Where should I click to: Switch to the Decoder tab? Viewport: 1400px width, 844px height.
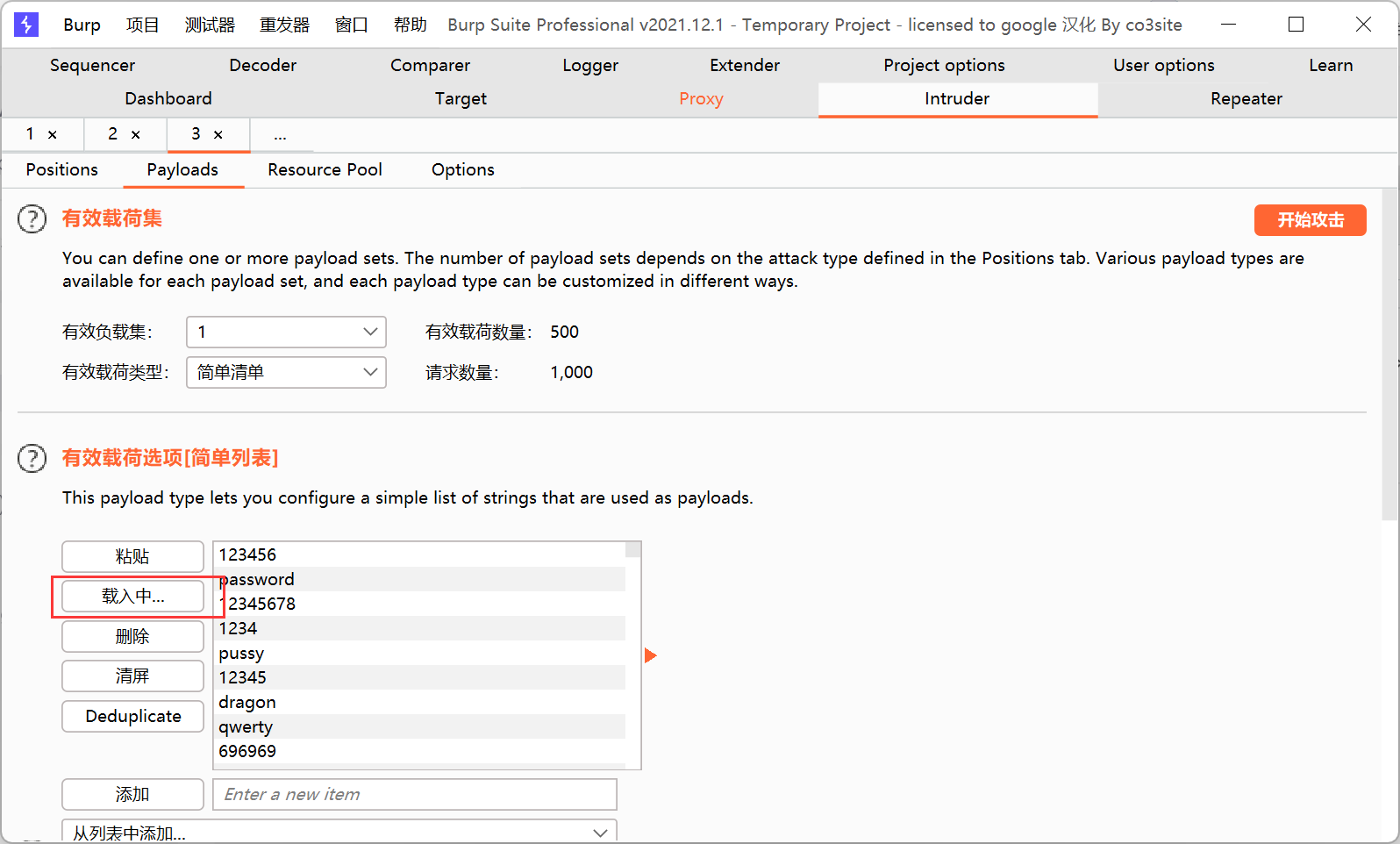(x=263, y=65)
